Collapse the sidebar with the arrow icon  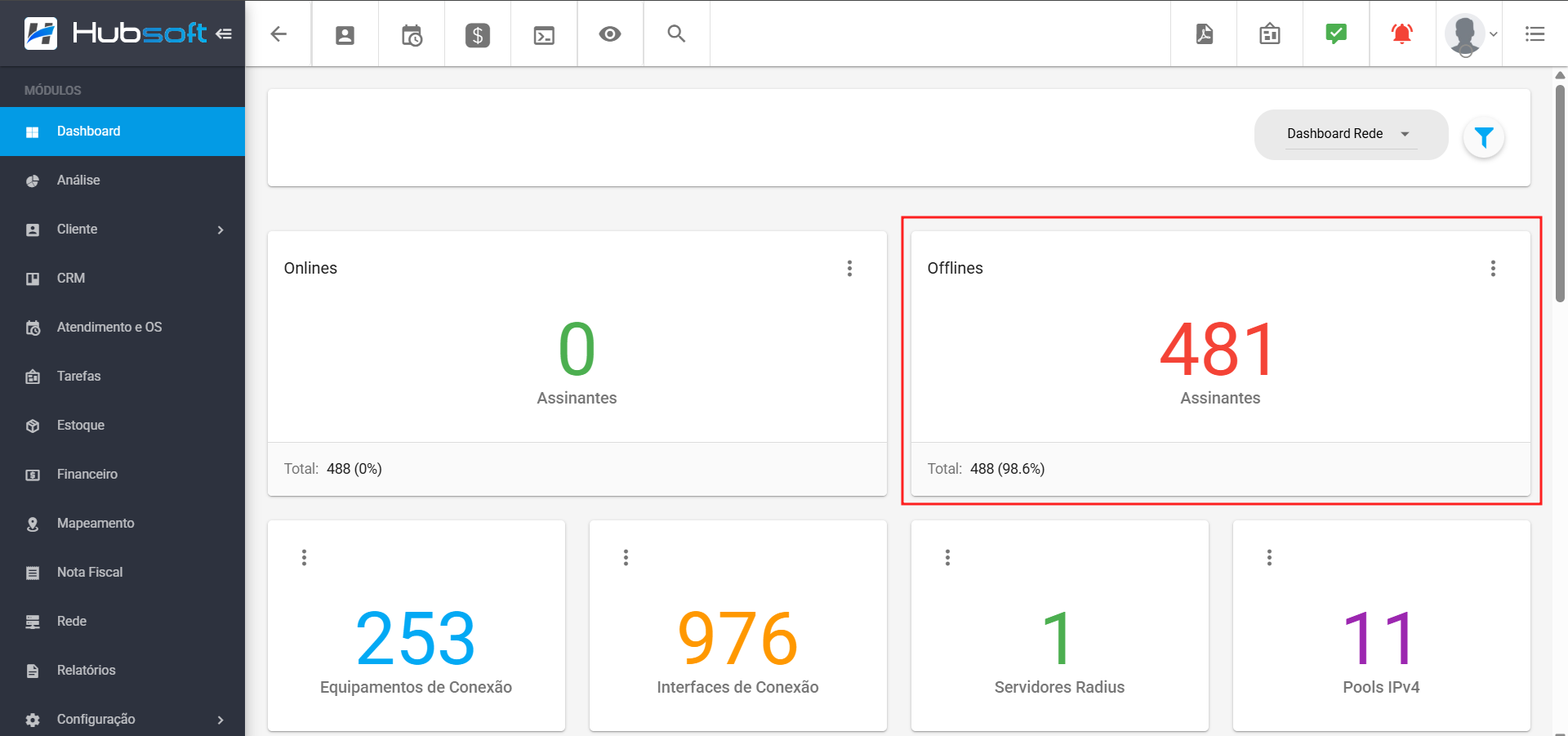pyautogui.click(x=224, y=33)
